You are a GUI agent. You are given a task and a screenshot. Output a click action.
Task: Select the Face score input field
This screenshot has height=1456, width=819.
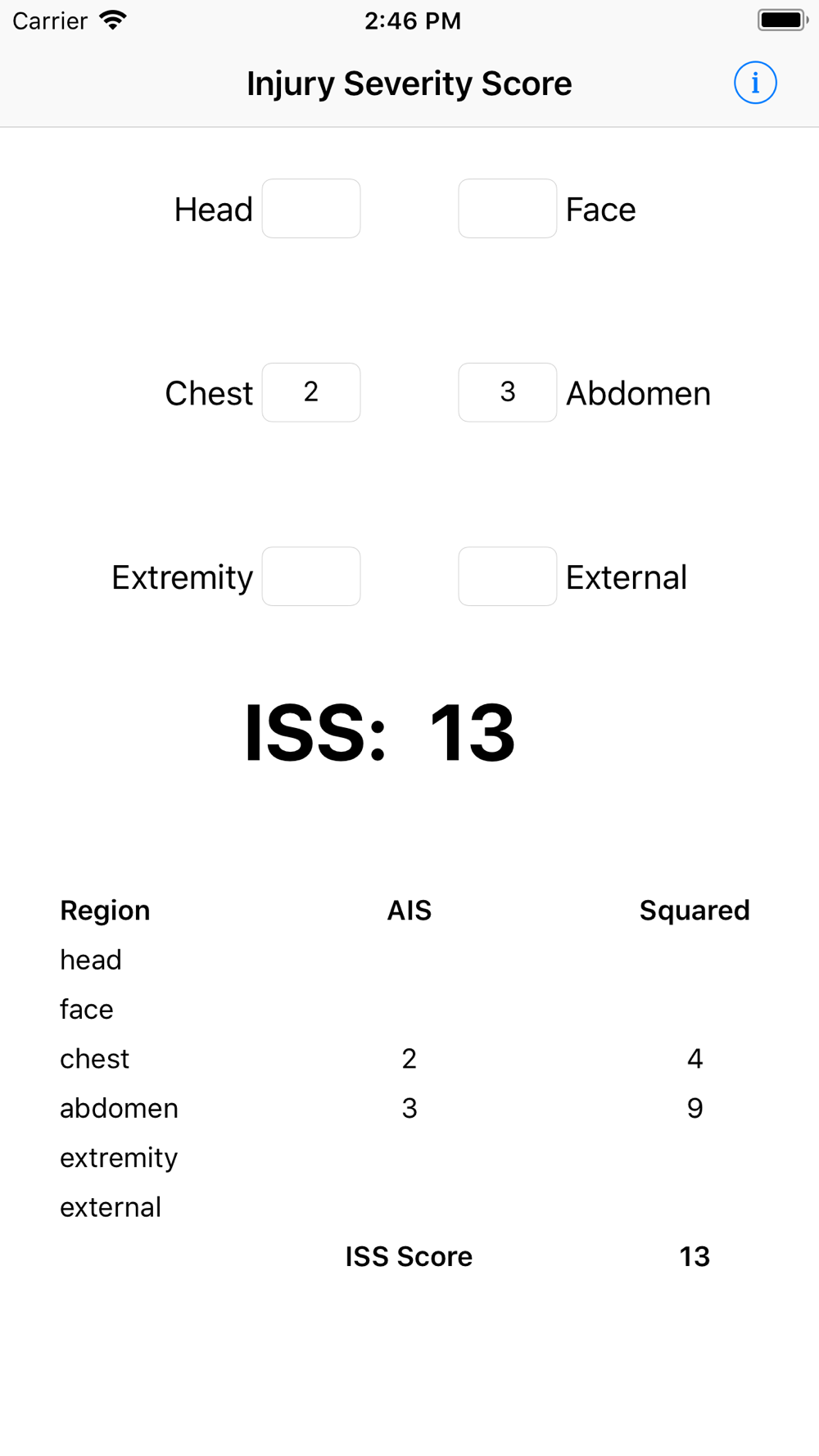click(x=507, y=209)
